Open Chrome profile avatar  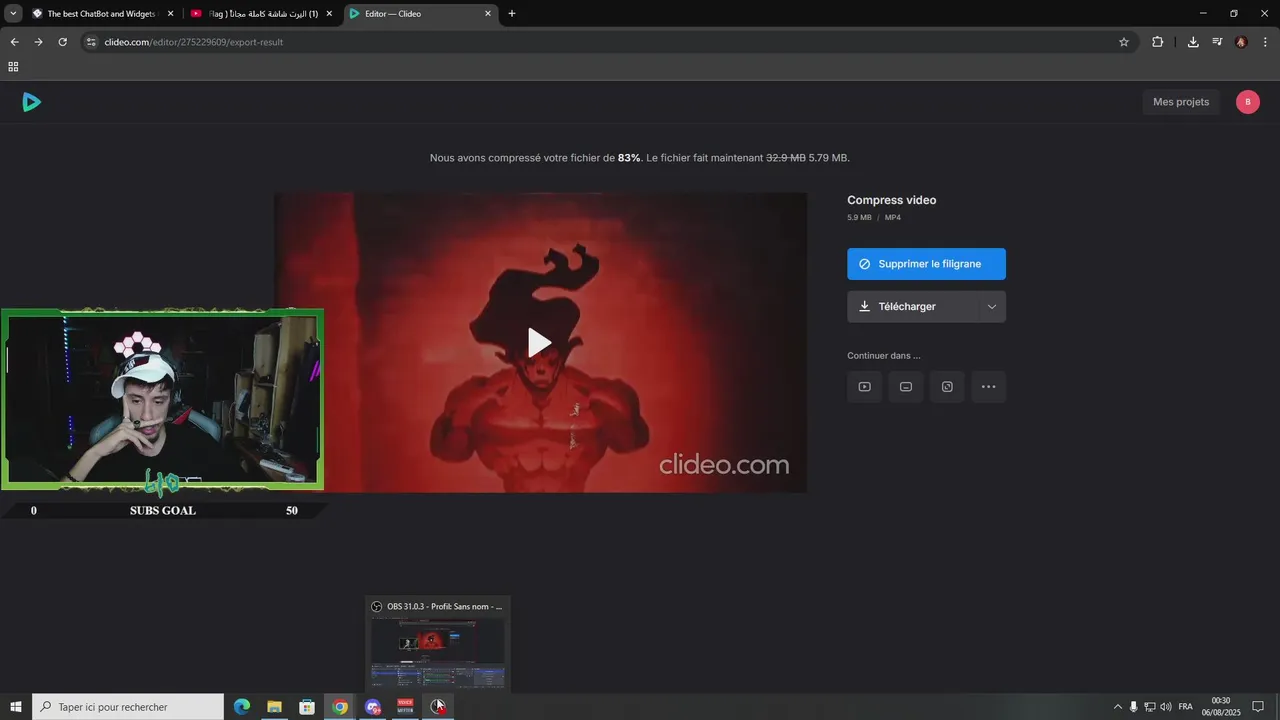click(1241, 42)
